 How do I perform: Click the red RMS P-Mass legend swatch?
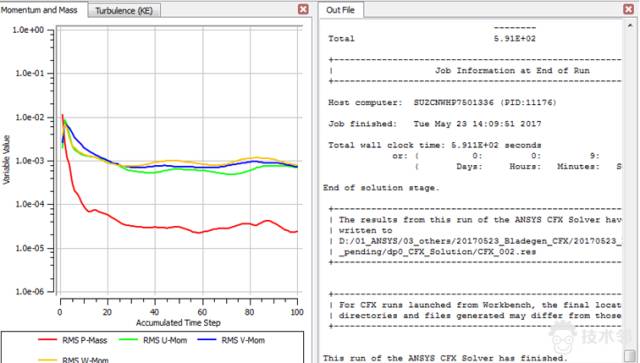[47, 340]
